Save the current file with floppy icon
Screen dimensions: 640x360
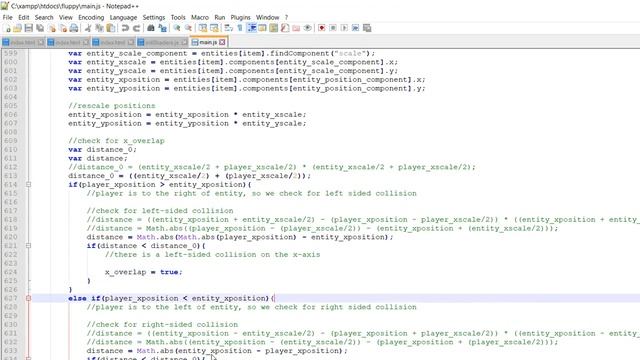point(29,28)
